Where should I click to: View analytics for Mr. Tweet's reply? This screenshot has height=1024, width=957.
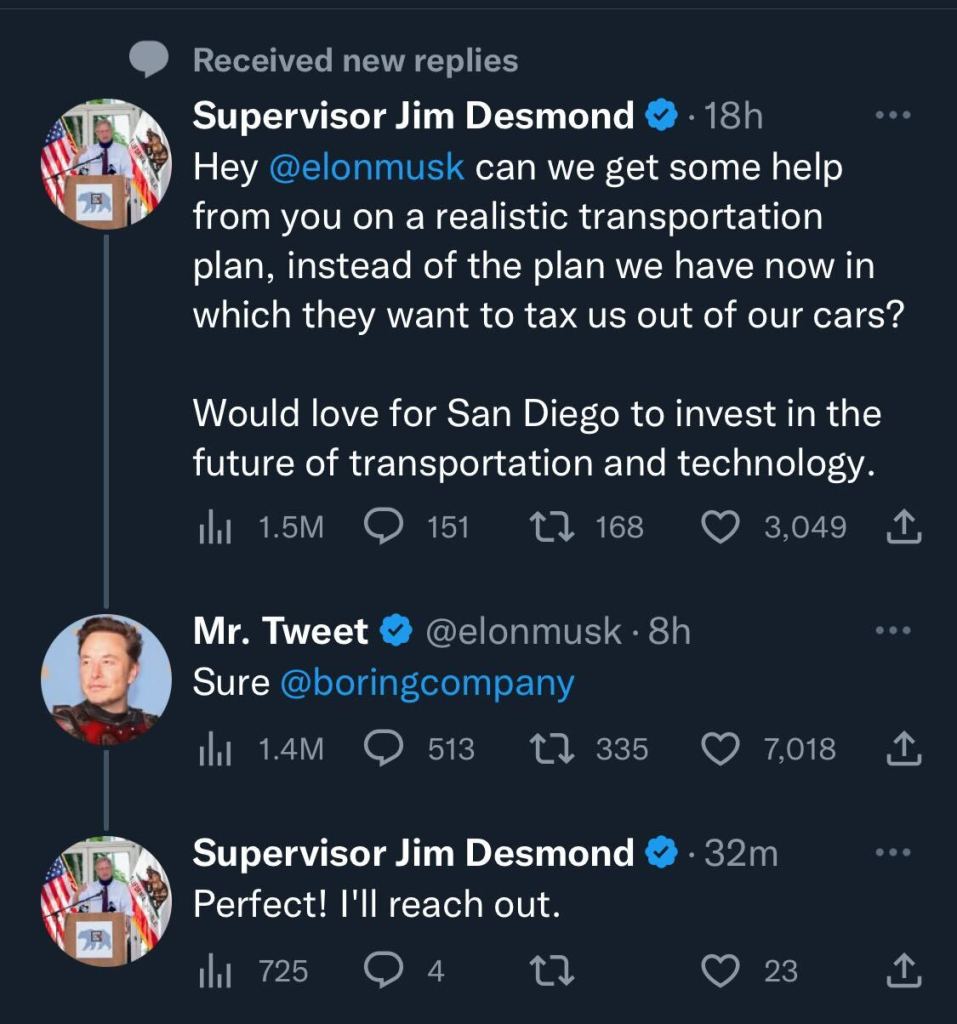(212, 748)
